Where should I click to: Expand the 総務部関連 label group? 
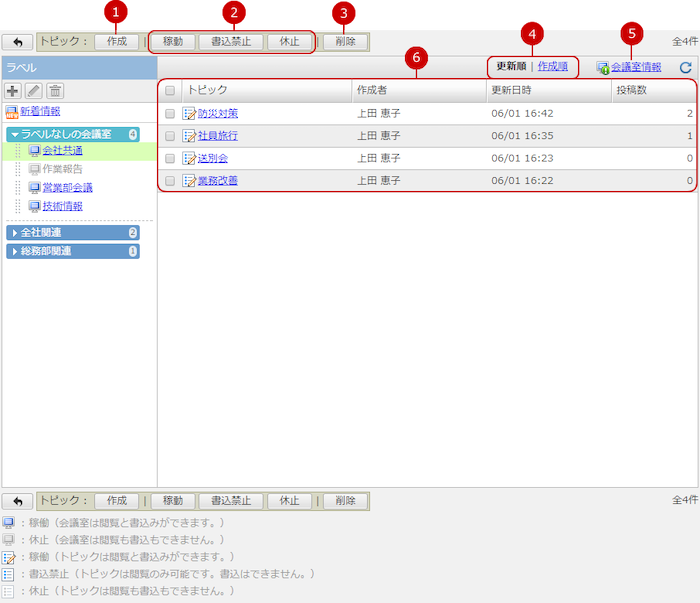pos(14,251)
